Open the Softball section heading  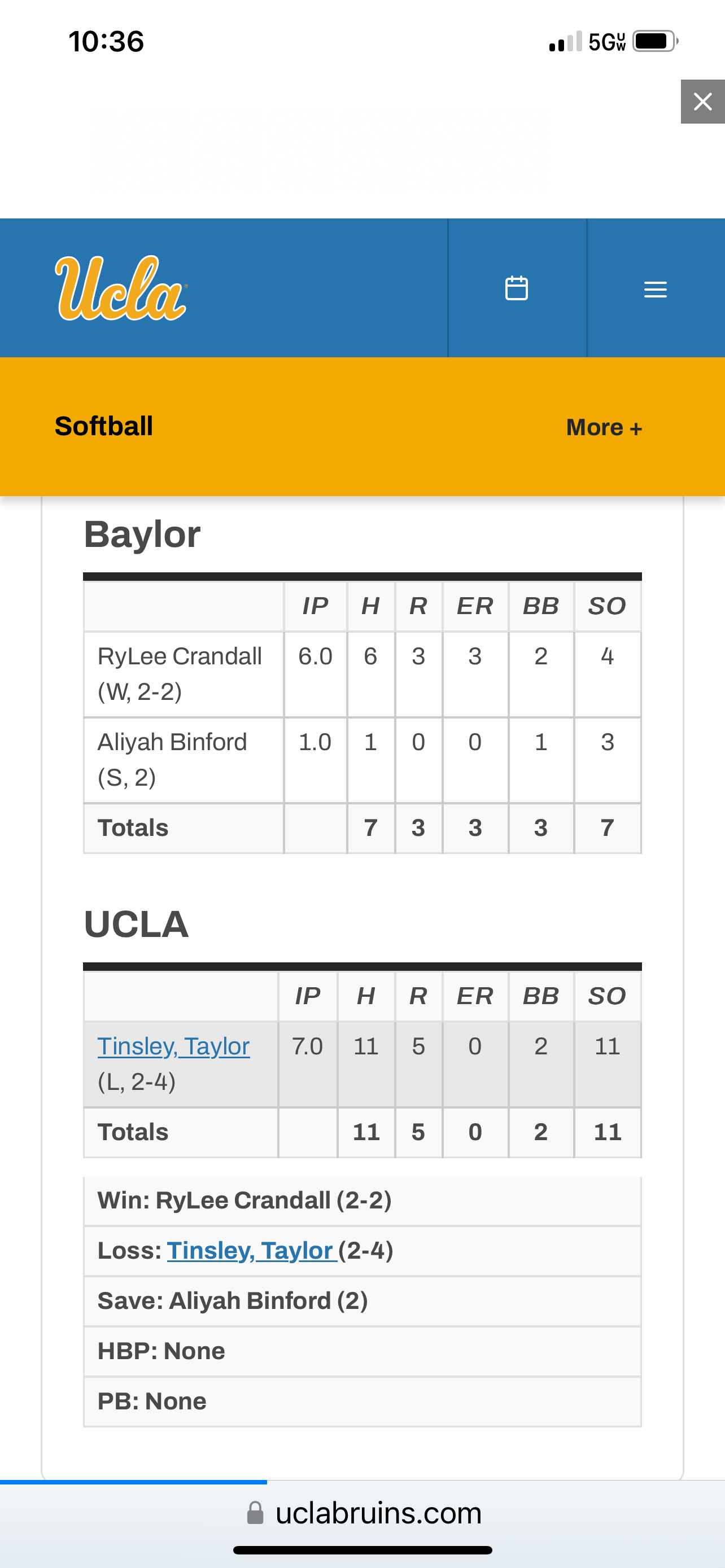[x=104, y=426]
